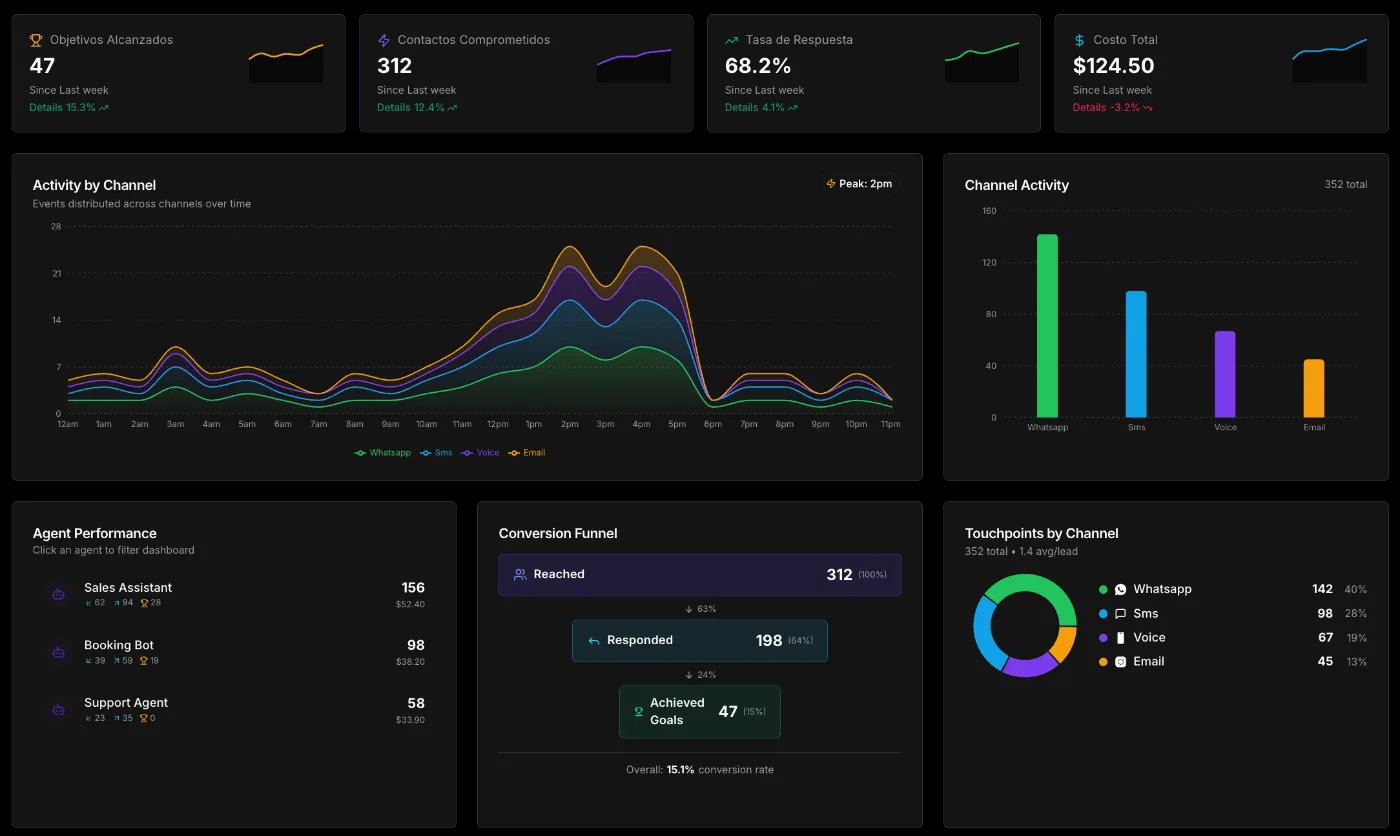Click the trophy icon under Booking Bot
The width and height of the screenshot is (1400, 836).
pyautogui.click(x=144, y=661)
